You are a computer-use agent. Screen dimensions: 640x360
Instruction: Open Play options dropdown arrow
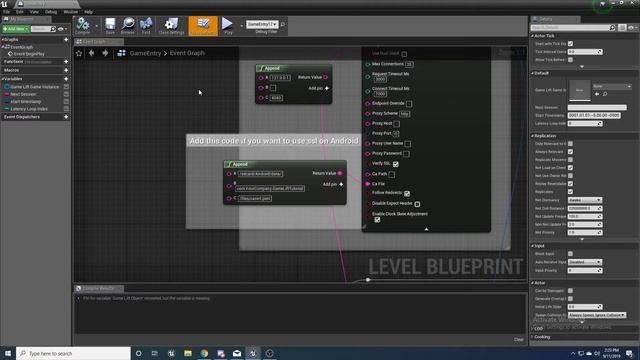coord(241,26)
